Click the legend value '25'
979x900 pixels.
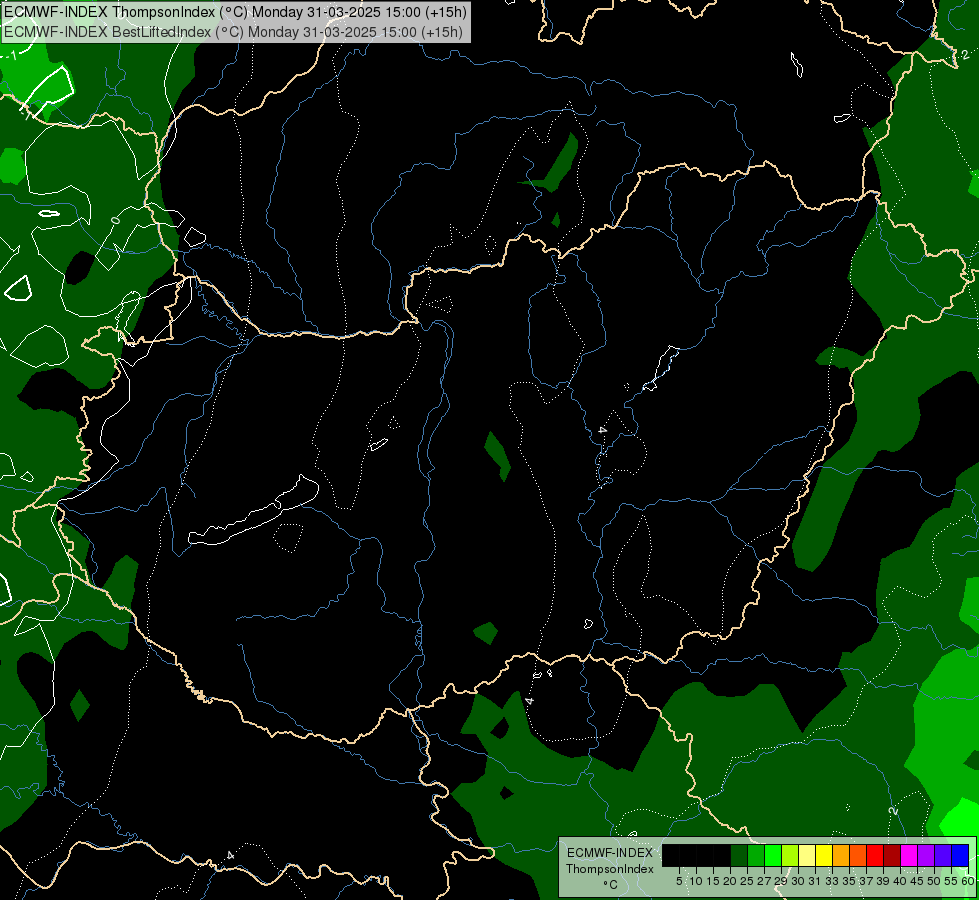(747, 881)
